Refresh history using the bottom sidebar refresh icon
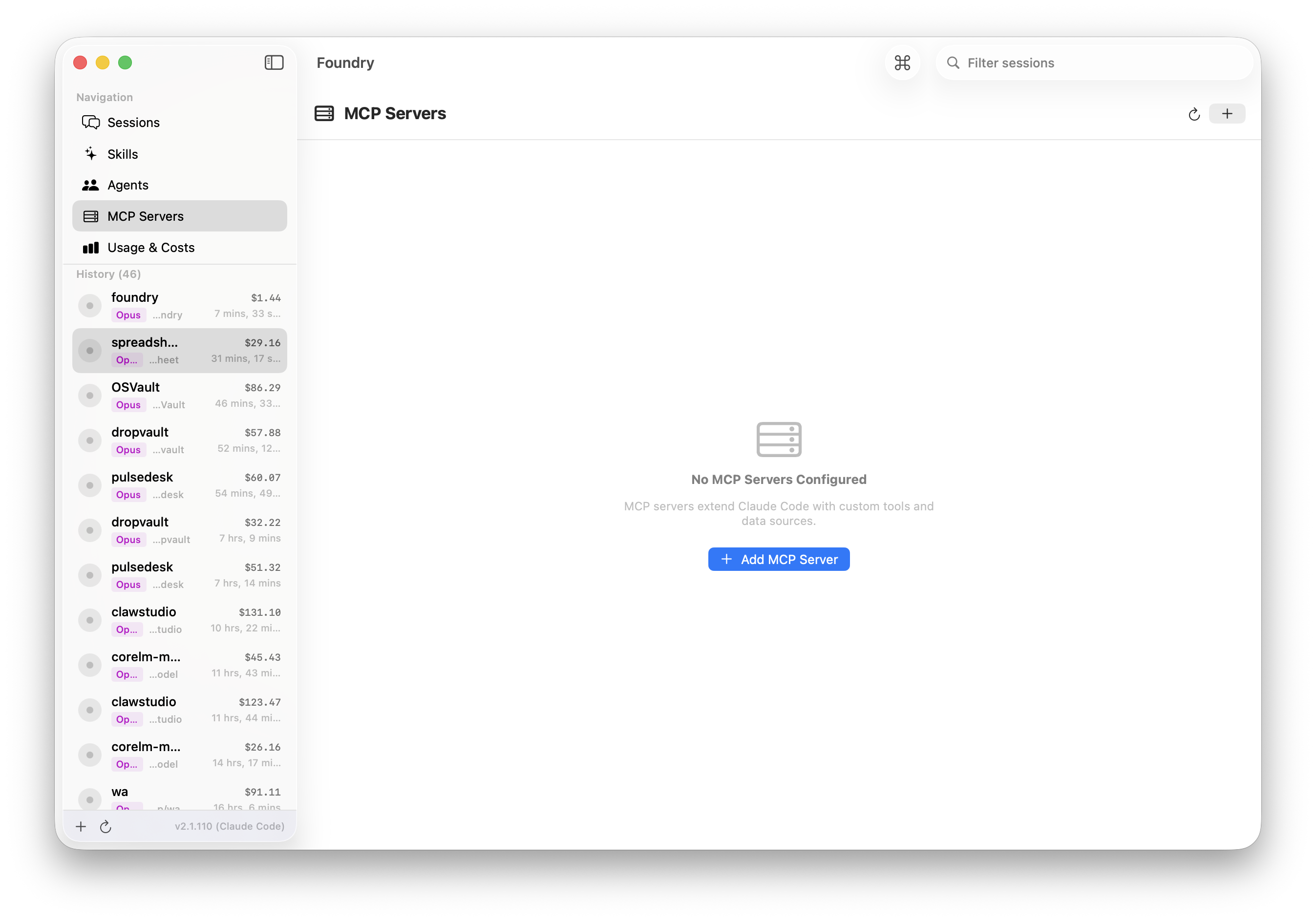The image size is (1316, 922). coord(106,826)
